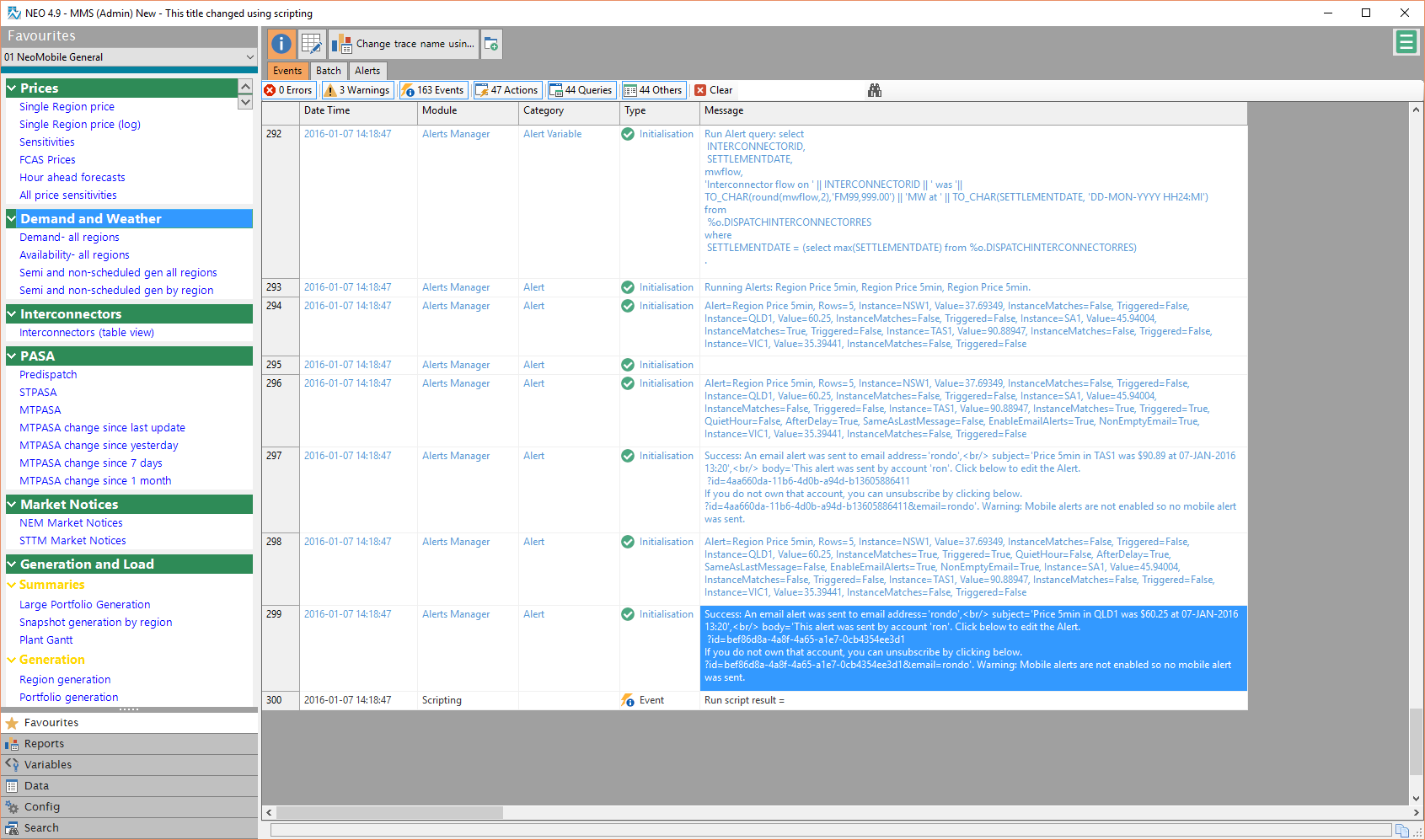
Task: Switch to the Batch tab
Action: 329,71
